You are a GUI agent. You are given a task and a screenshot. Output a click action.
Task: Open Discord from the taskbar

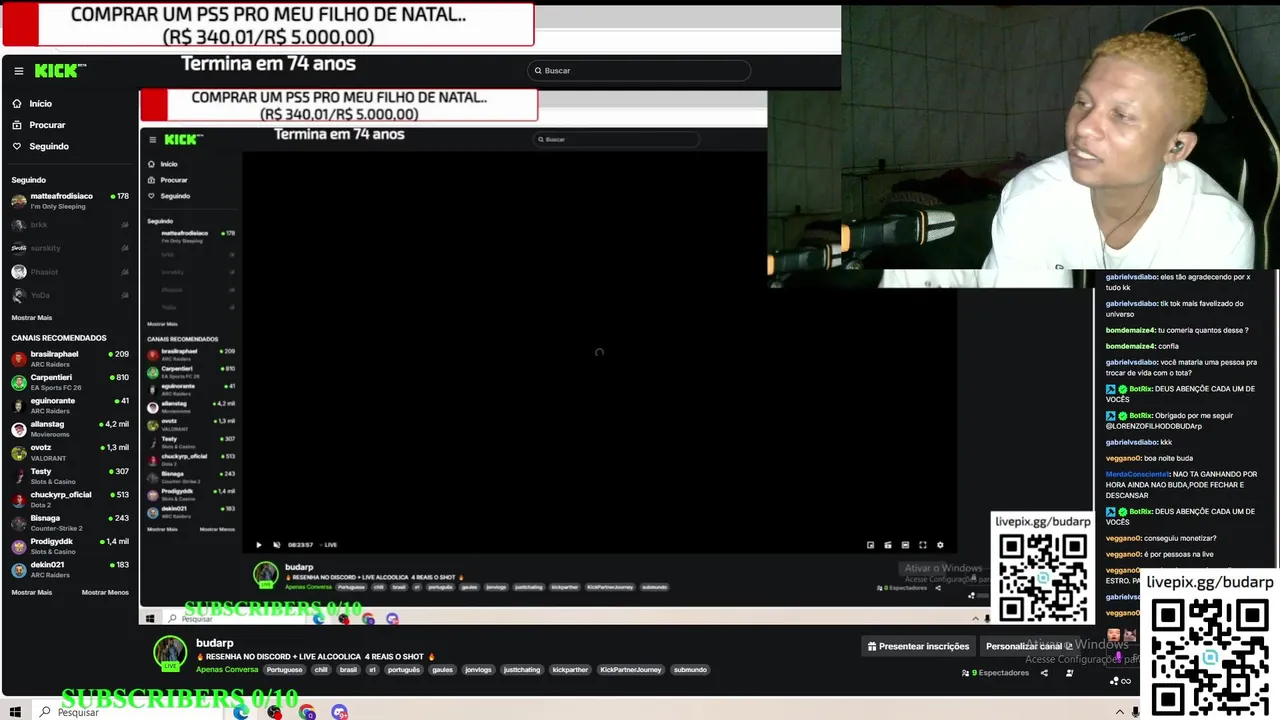click(339, 712)
